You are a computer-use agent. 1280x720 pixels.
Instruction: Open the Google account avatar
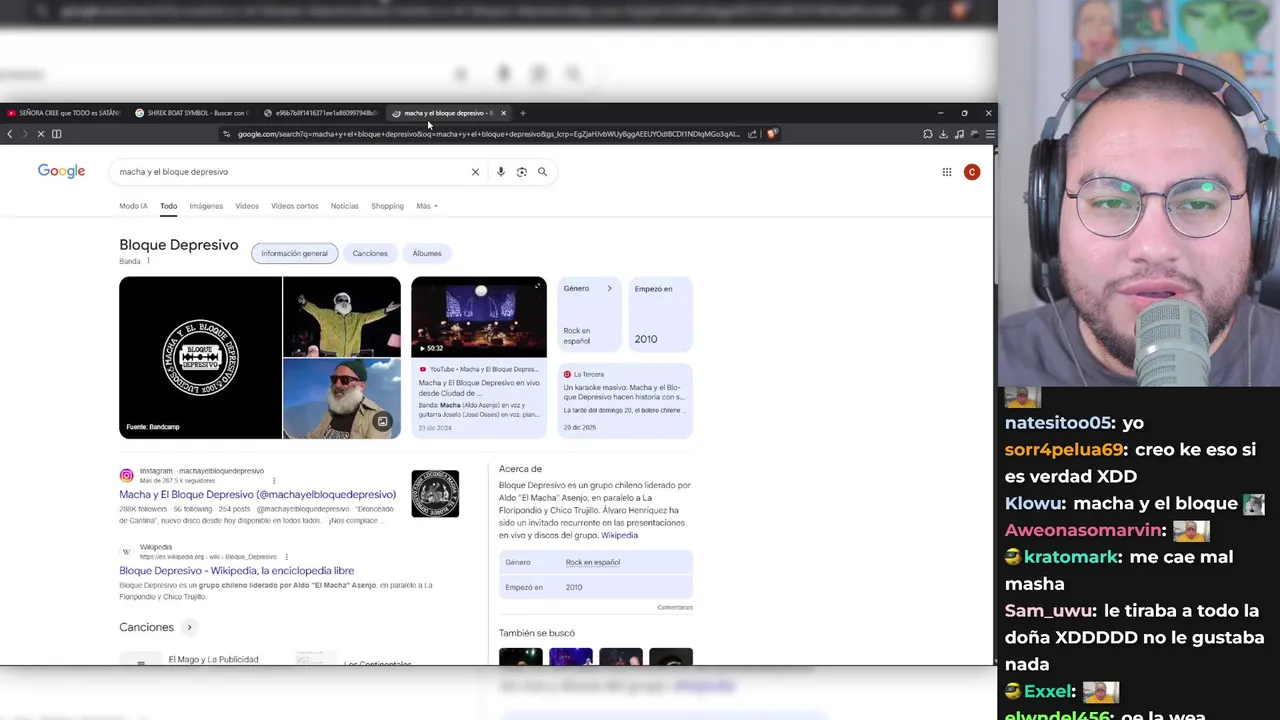point(971,172)
